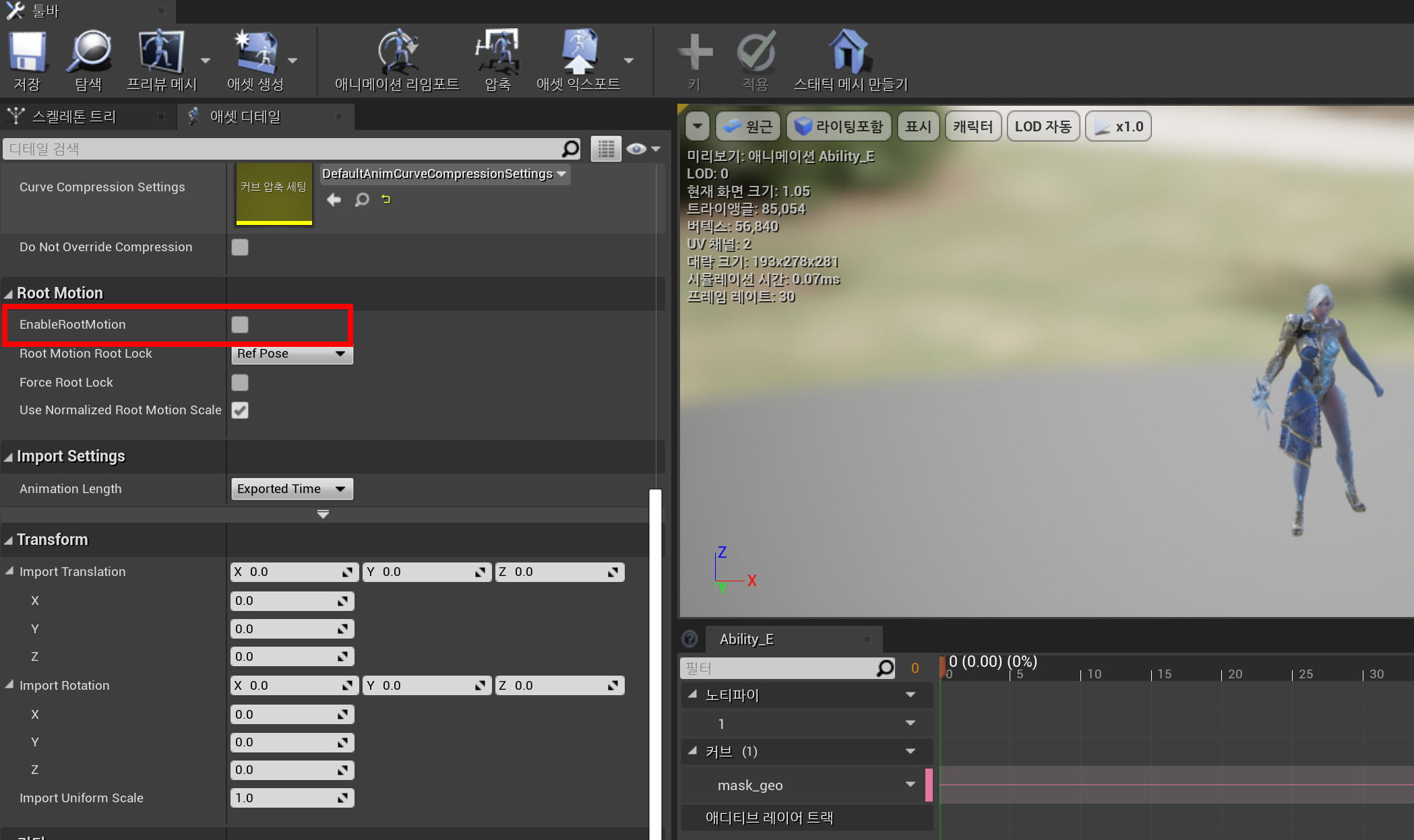
Task: Open 프리뷰 메시 dropdown arrow
Action: pos(206,61)
